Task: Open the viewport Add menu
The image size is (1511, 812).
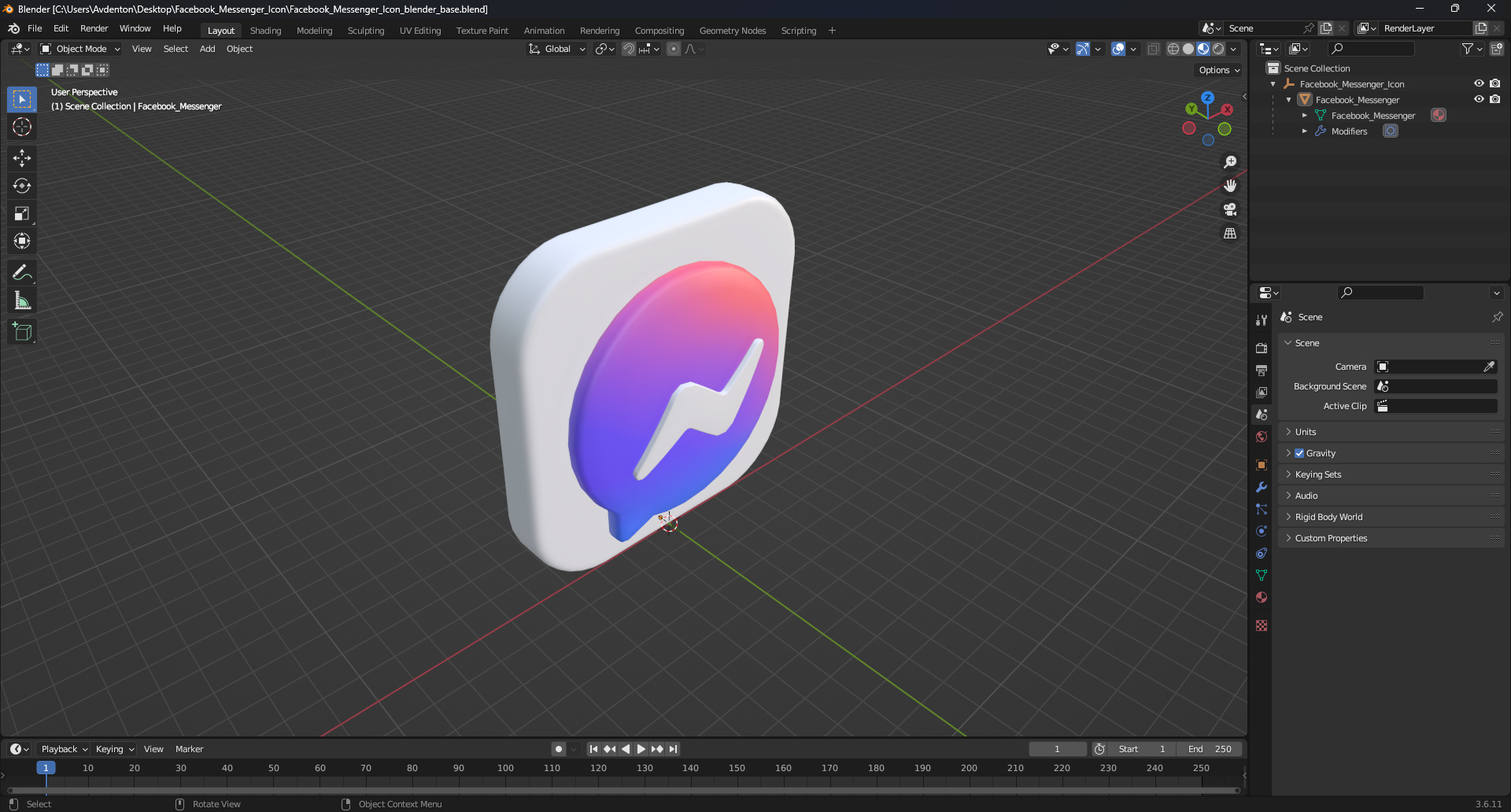Action: point(207,49)
